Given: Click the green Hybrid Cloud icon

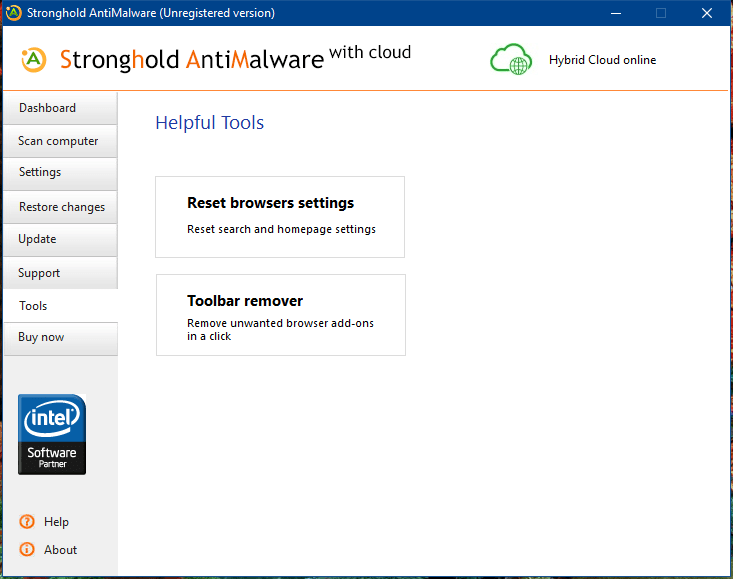Looking at the screenshot, I should (511, 59).
